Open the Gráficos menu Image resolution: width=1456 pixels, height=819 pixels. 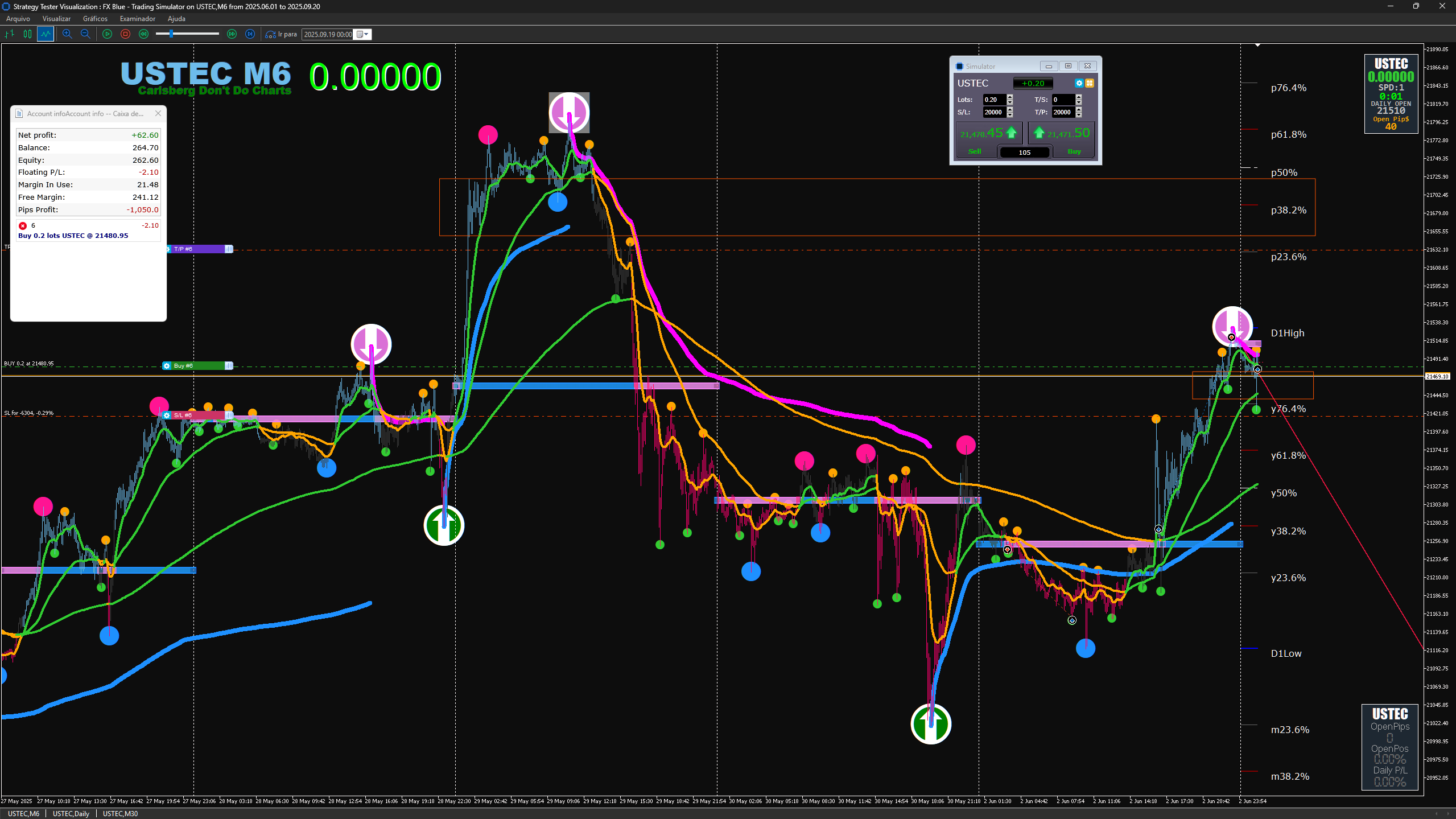point(95,19)
